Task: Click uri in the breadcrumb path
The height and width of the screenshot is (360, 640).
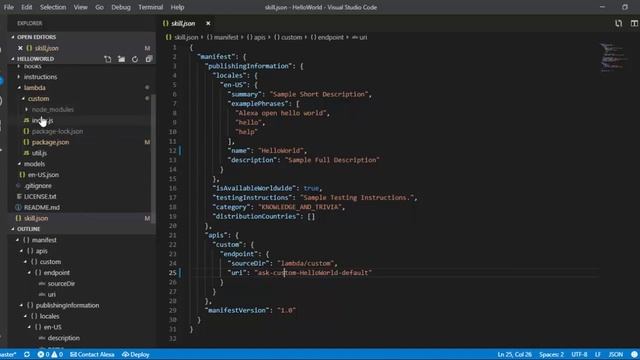Action: click(363, 37)
